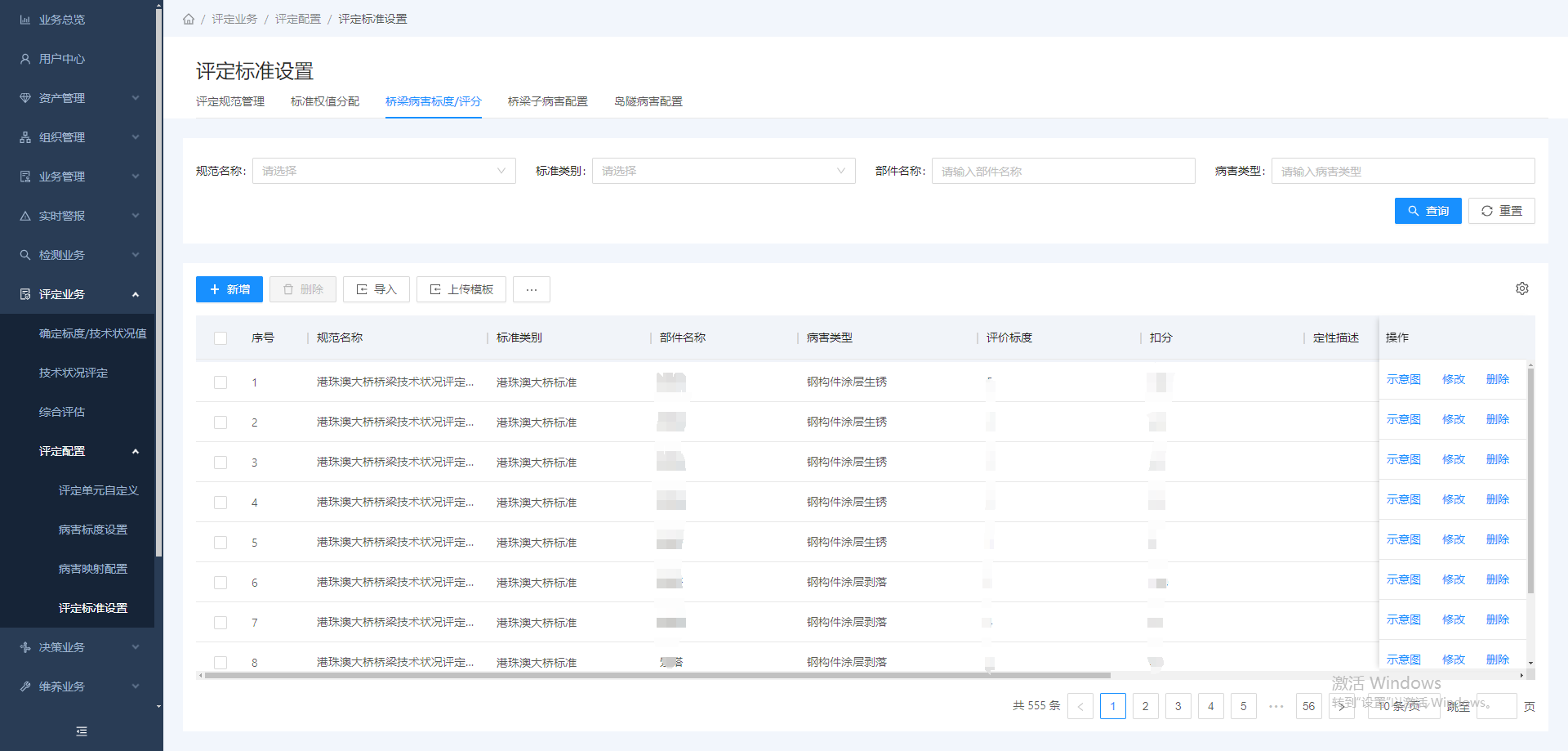Click the 导入 import button

pos(376,289)
